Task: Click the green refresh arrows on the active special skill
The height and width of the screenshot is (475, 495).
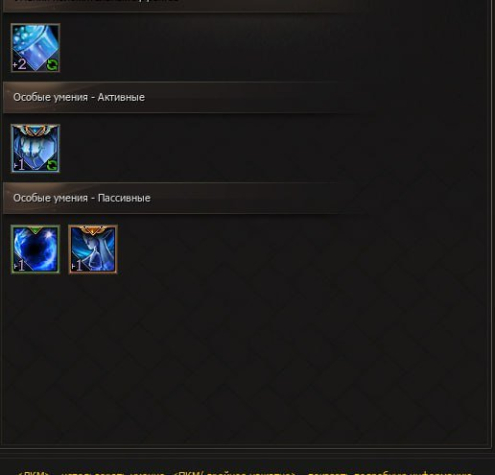Action: click(x=52, y=165)
